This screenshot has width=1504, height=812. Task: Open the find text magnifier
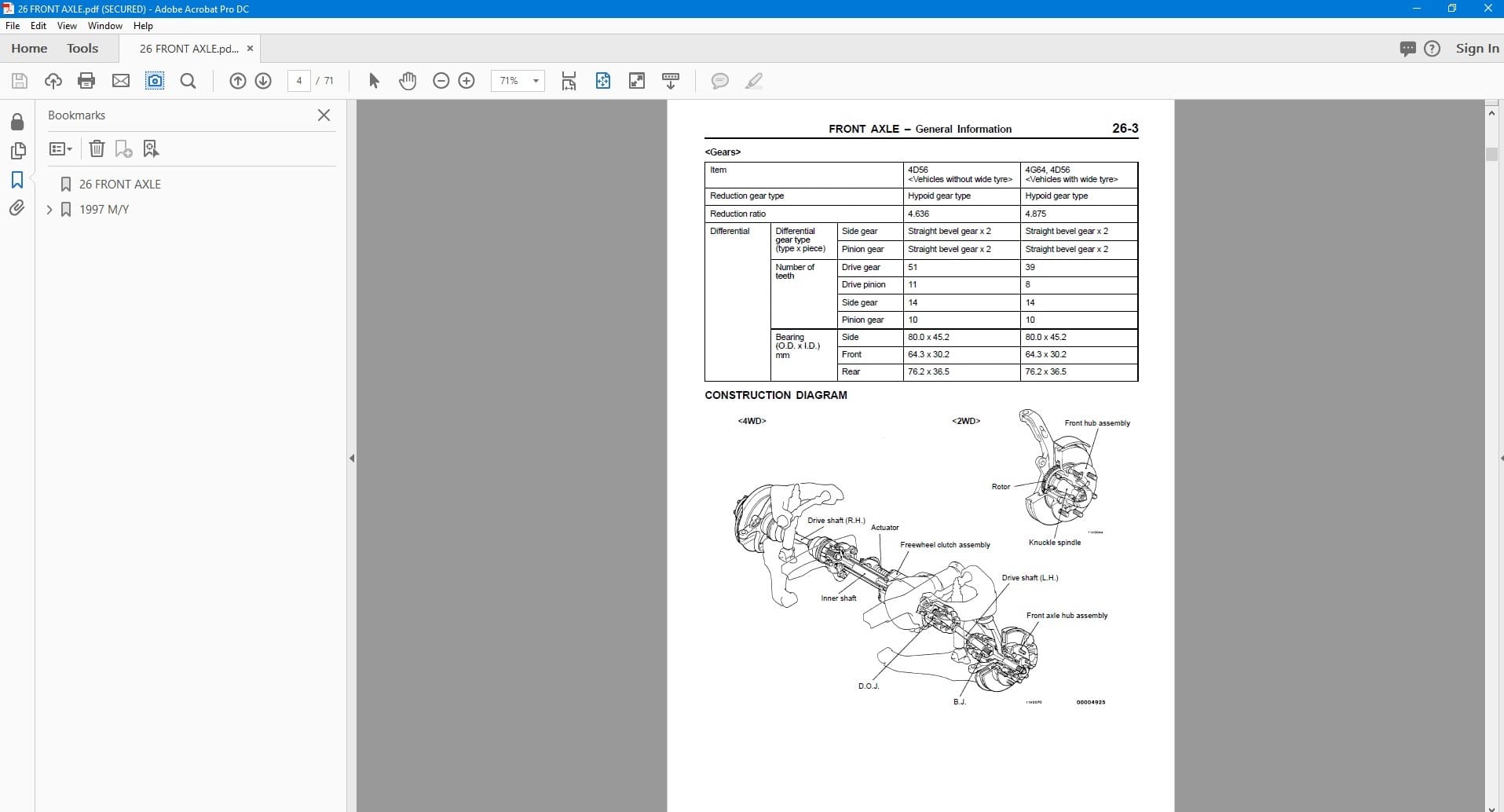[188, 81]
